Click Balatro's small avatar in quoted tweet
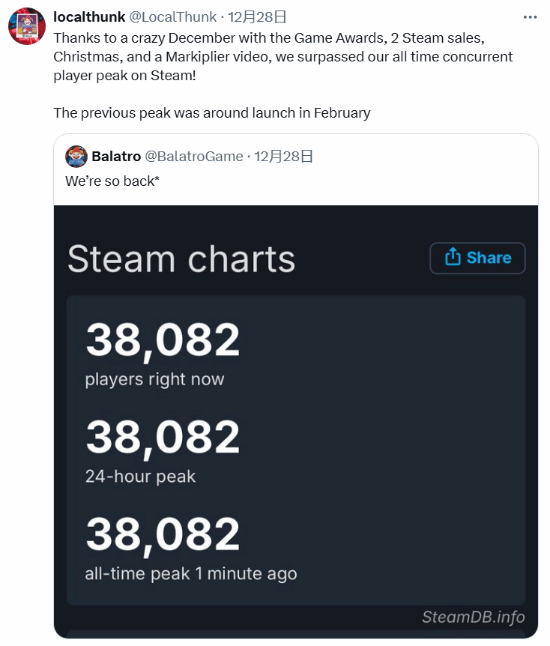This screenshot has width=550, height=646. pyautogui.click(x=76, y=157)
